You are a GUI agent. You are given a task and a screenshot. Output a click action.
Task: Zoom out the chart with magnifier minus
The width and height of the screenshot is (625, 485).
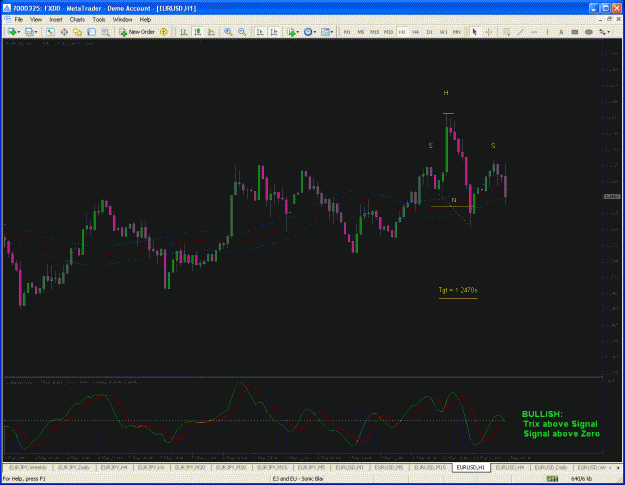pyautogui.click(x=242, y=32)
